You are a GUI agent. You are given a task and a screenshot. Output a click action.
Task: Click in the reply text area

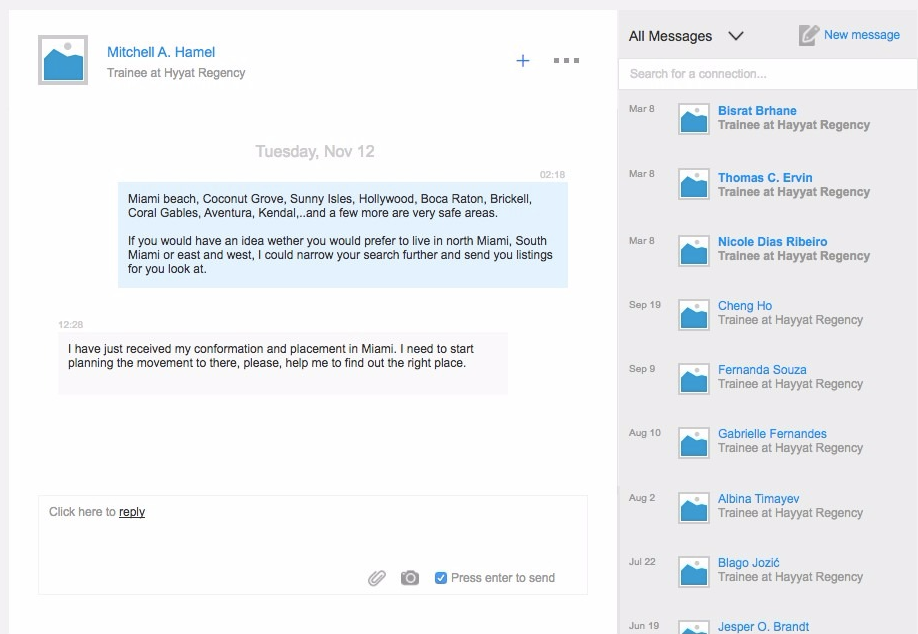pos(312,540)
